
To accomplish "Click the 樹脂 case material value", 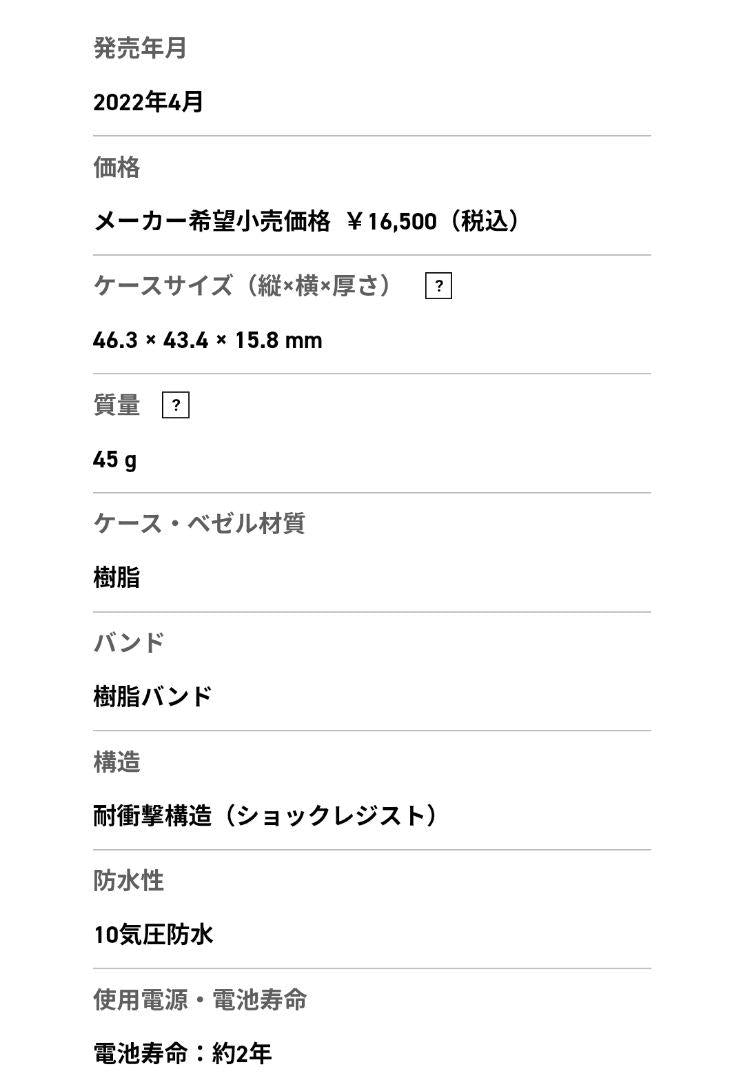I will tap(117, 578).
